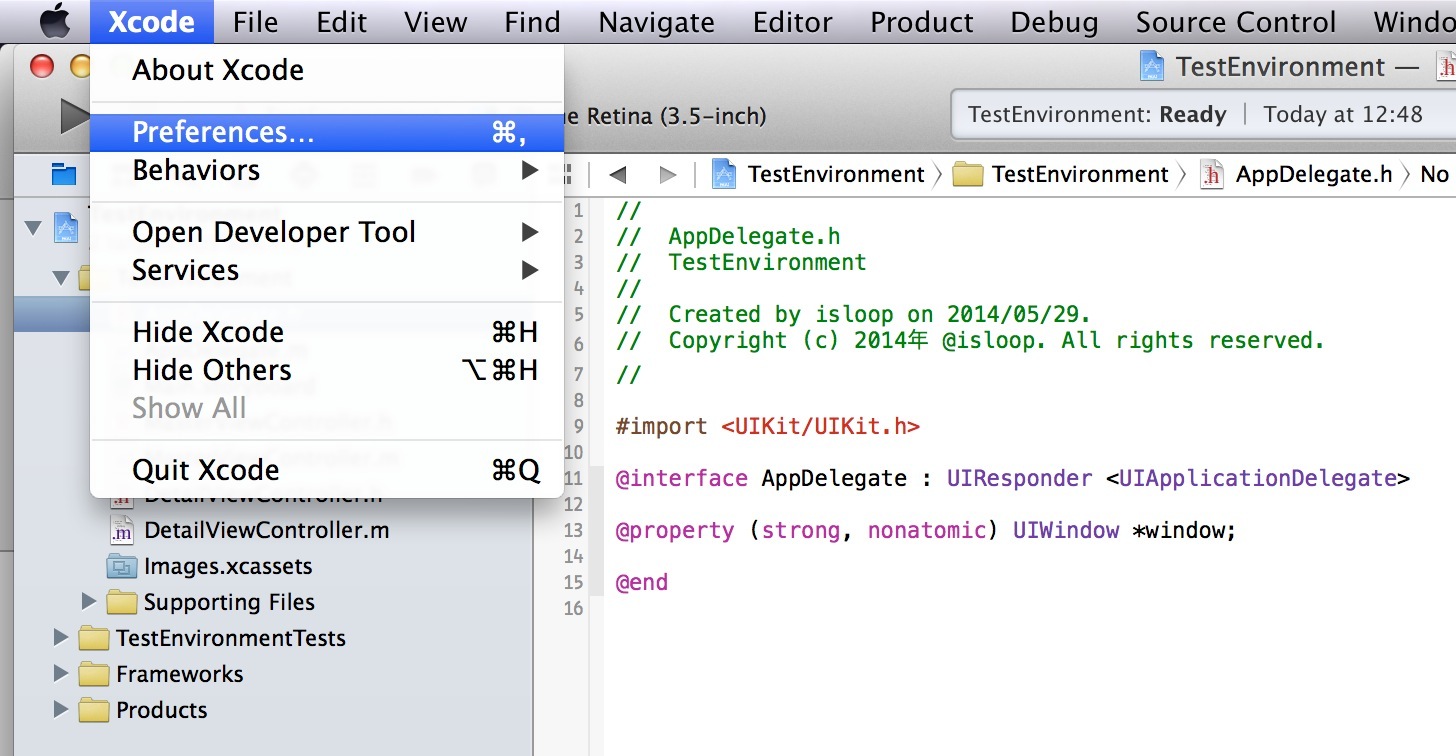
Task: Expand the Products folder
Action: point(61,709)
